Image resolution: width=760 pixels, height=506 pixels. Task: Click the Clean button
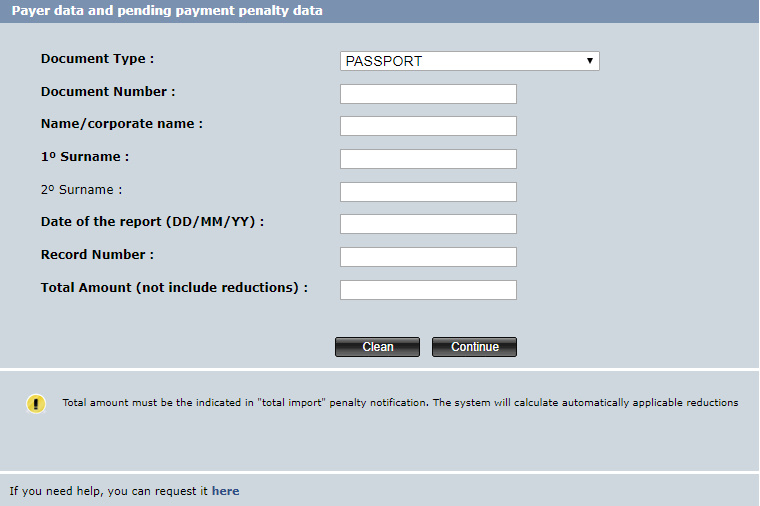378,347
